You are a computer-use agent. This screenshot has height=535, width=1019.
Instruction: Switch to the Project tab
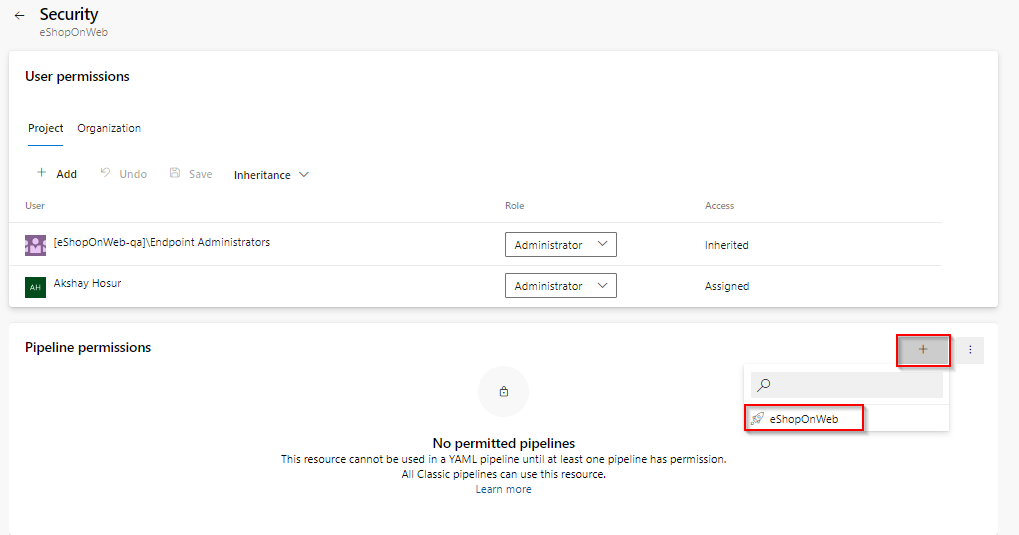tap(45, 128)
